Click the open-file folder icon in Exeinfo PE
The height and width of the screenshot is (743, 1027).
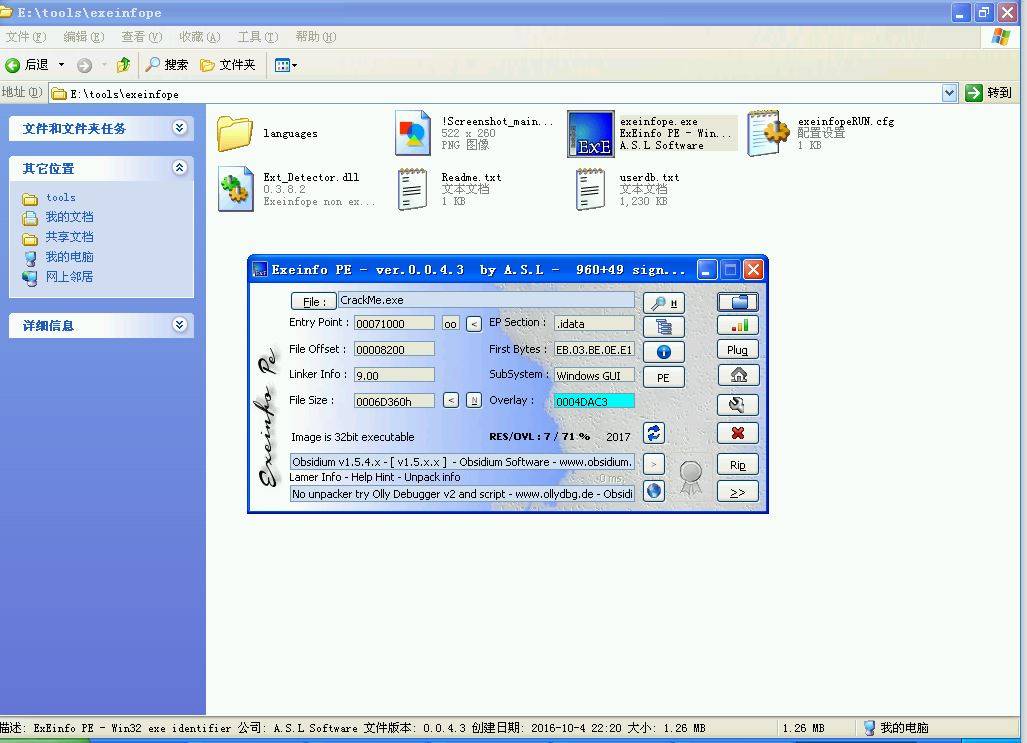738,302
